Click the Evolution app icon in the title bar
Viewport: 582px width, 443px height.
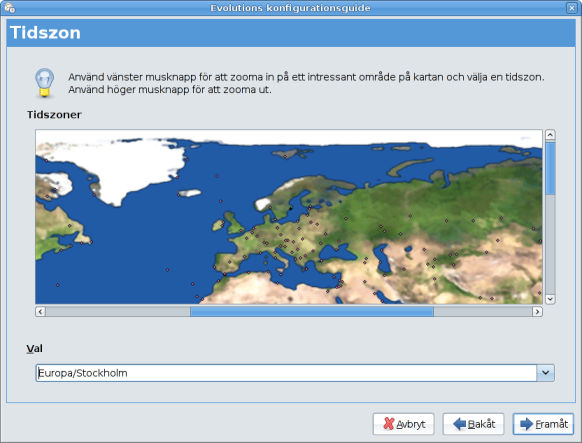pyautogui.click(x=9, y=7)
